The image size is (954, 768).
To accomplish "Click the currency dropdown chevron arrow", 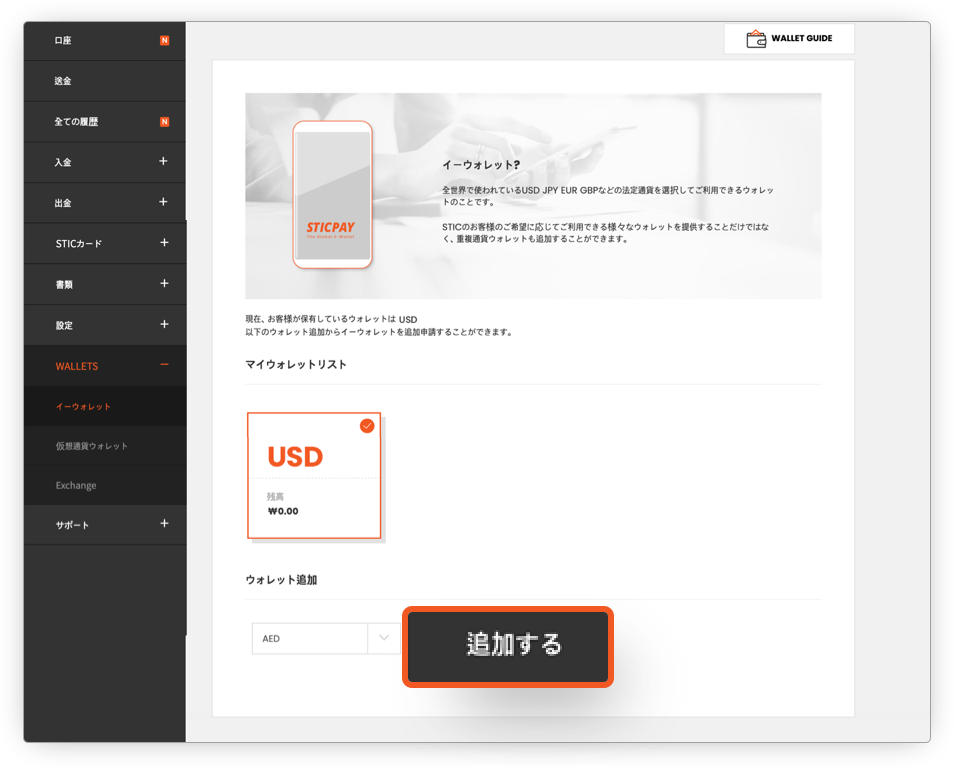I will click(384, 638).
